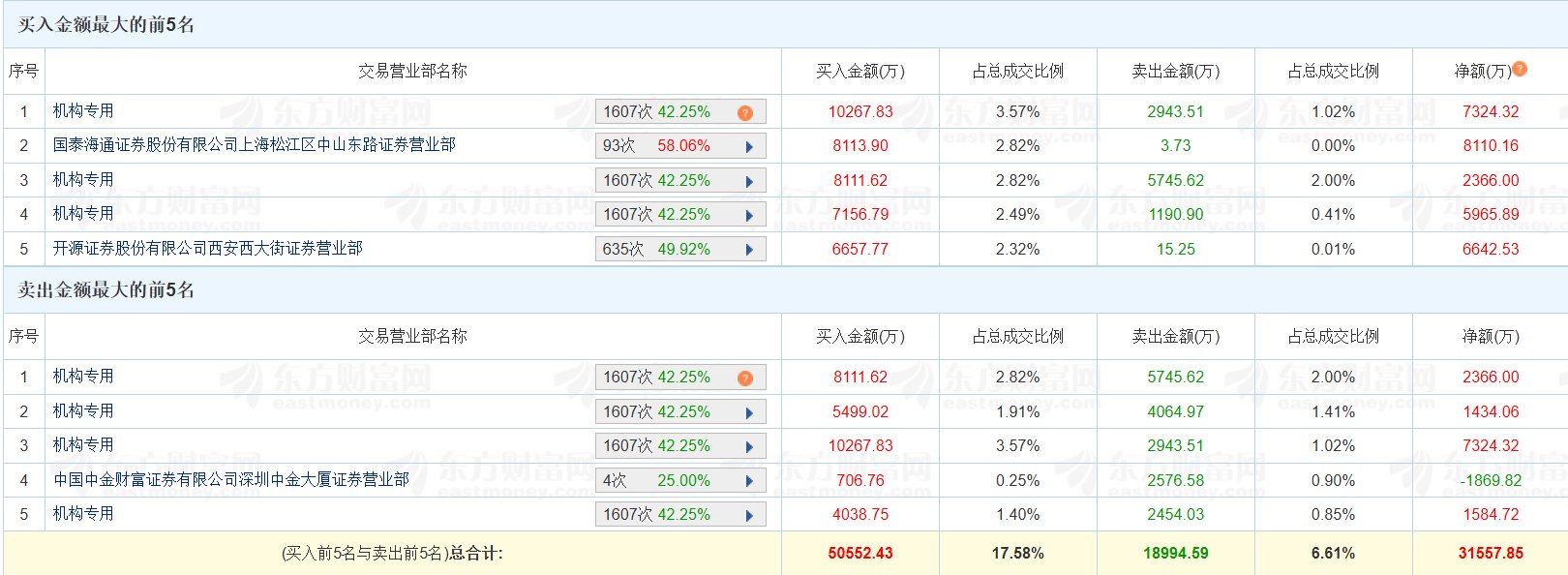This screenshot has width=1568, height=575.
Task: Open 中国中金财富证券 深圳中金大厦 branch link
Action: point(230,480)
